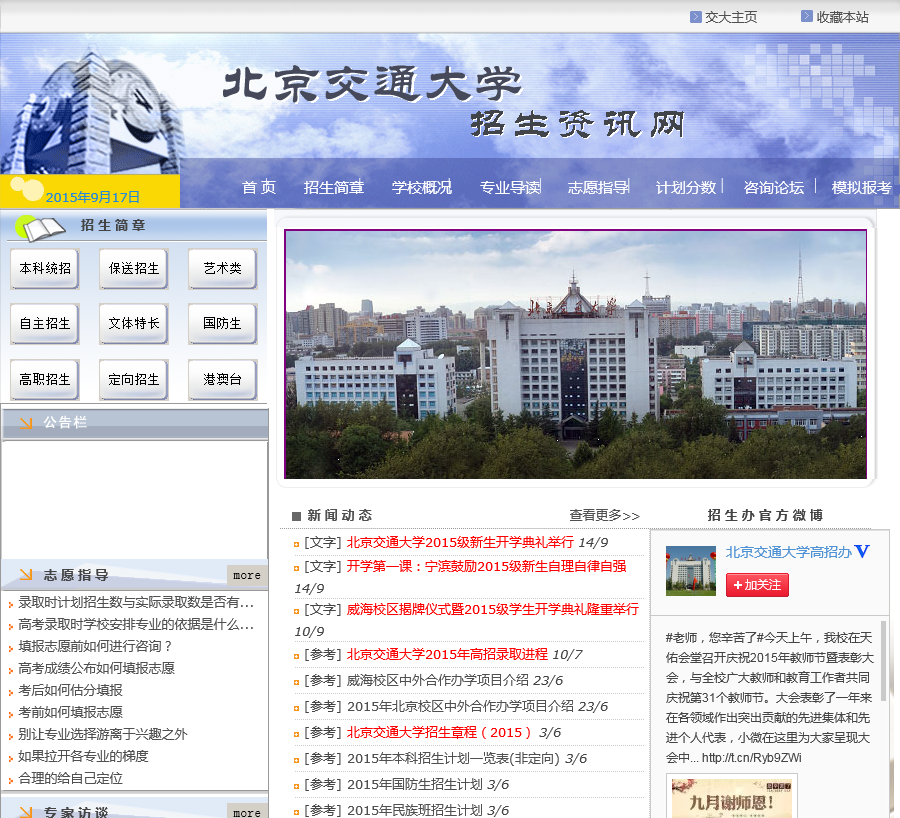The height and width of the screenshot is (818, 900).
Task: Click the orange arrow icon by 专家访谈
Action: 26,812
